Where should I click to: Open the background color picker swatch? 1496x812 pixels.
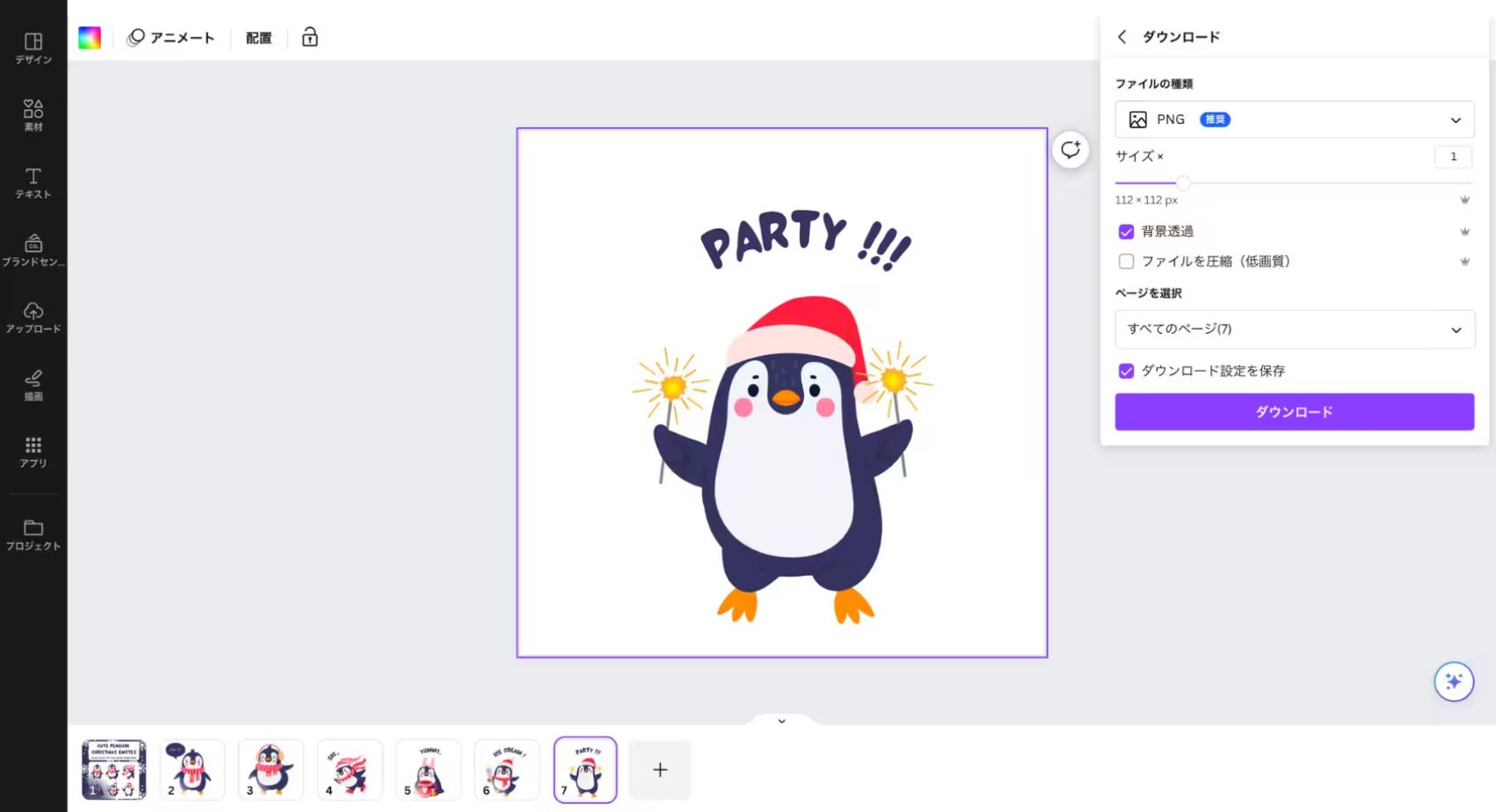90,38
